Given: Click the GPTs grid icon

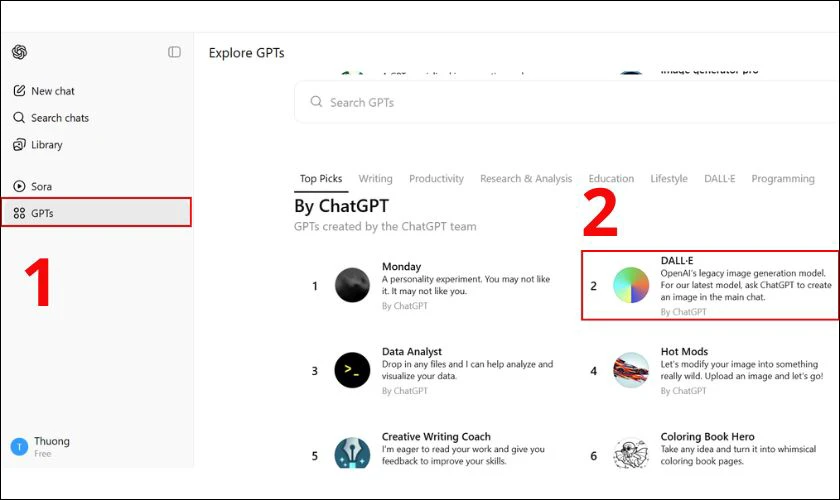Looking at the screenshot, I should click(19, 213).
